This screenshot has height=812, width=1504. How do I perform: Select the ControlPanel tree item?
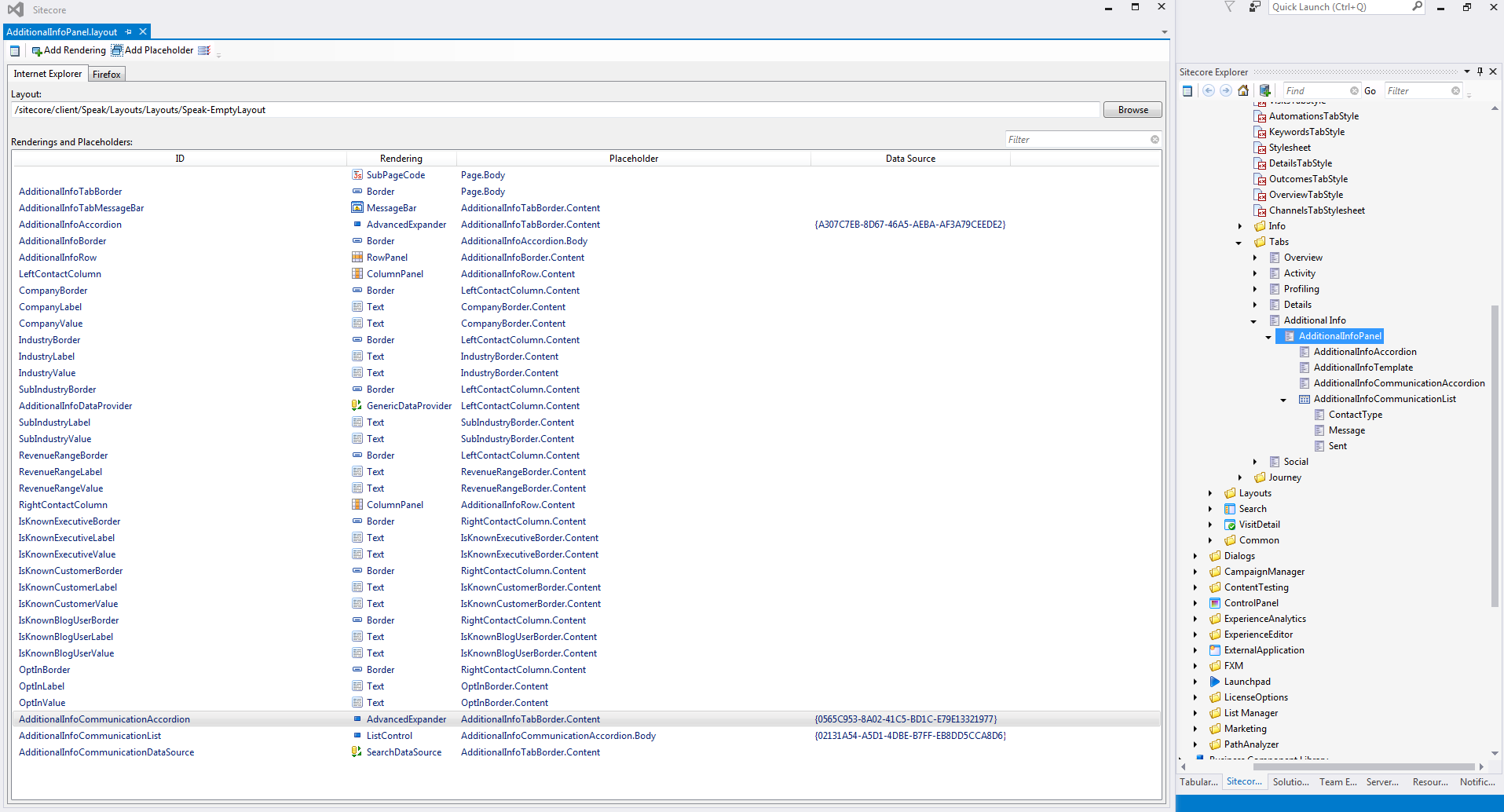coord(1251,603)
